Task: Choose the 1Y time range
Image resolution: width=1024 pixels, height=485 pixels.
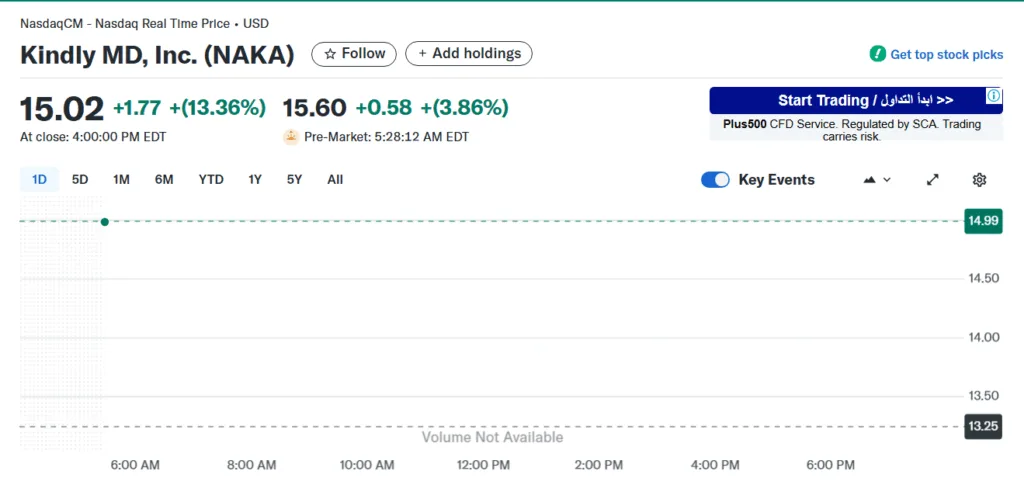Action: coord(255,180)
